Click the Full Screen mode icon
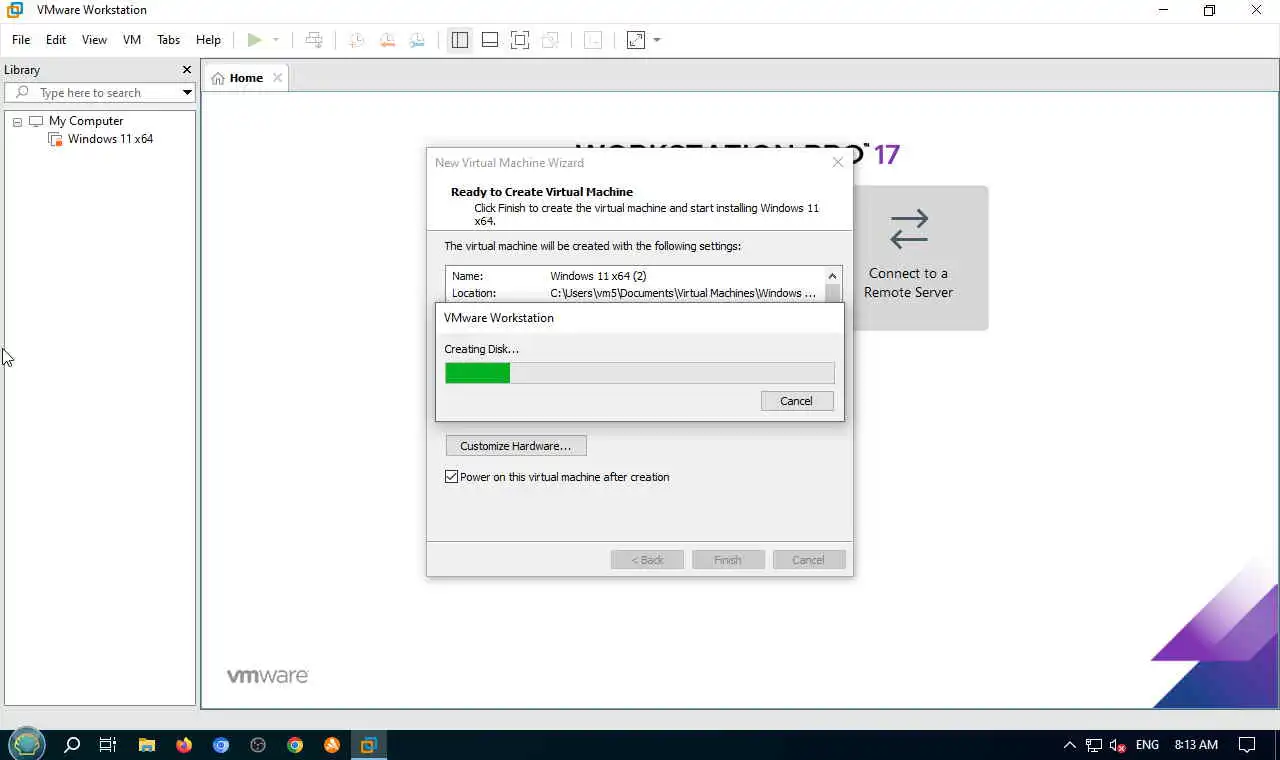The width and height of the screenshot is (1280, 760). (x=520, y=40)
